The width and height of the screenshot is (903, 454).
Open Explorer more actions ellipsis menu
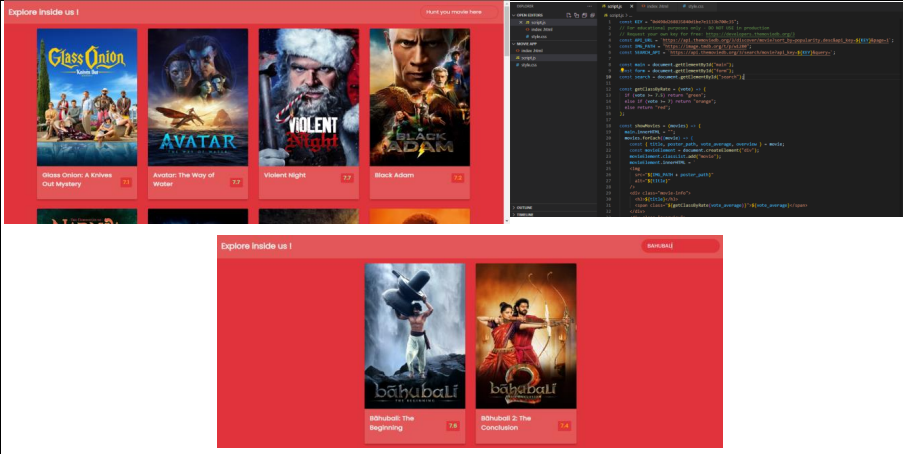pyautogui.click(x=589, y=6)
